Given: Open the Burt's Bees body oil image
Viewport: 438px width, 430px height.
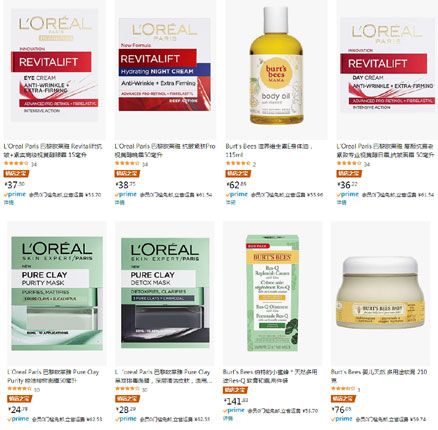Looking at the screenshot, I should (277, 65).
